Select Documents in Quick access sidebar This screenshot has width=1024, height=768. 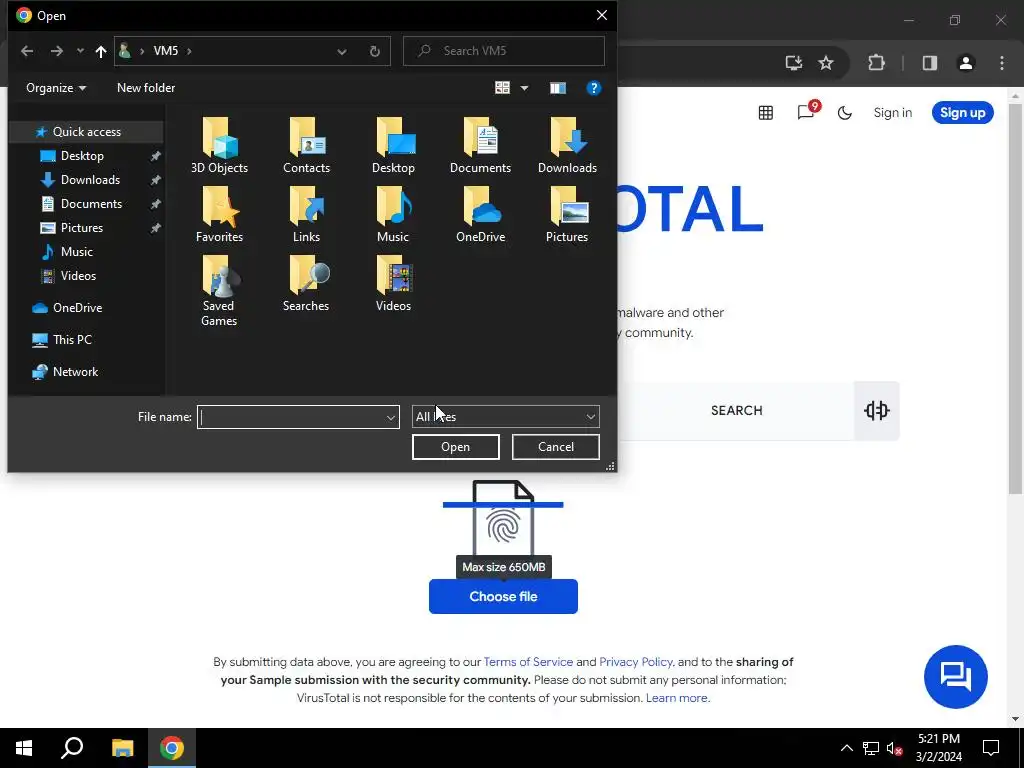coord(91,204)
